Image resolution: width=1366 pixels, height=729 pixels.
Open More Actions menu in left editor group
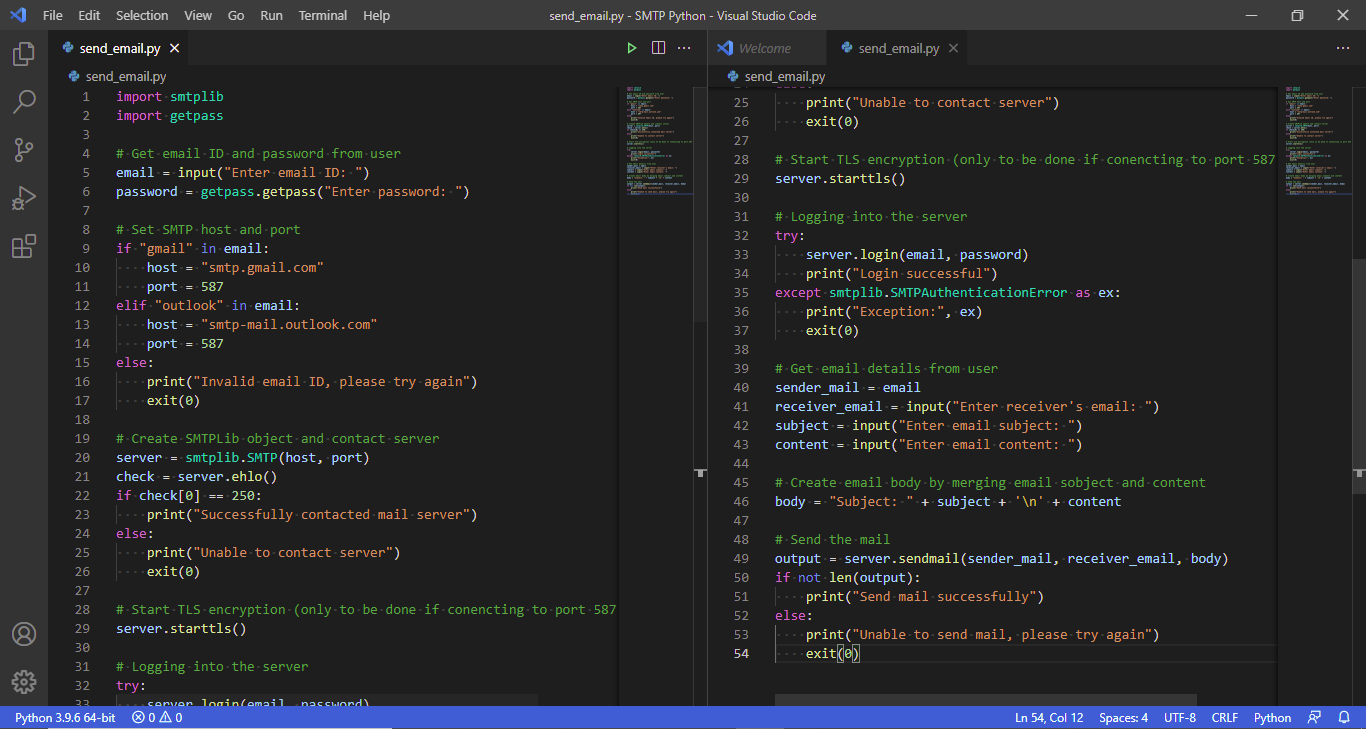click(685, 48)
